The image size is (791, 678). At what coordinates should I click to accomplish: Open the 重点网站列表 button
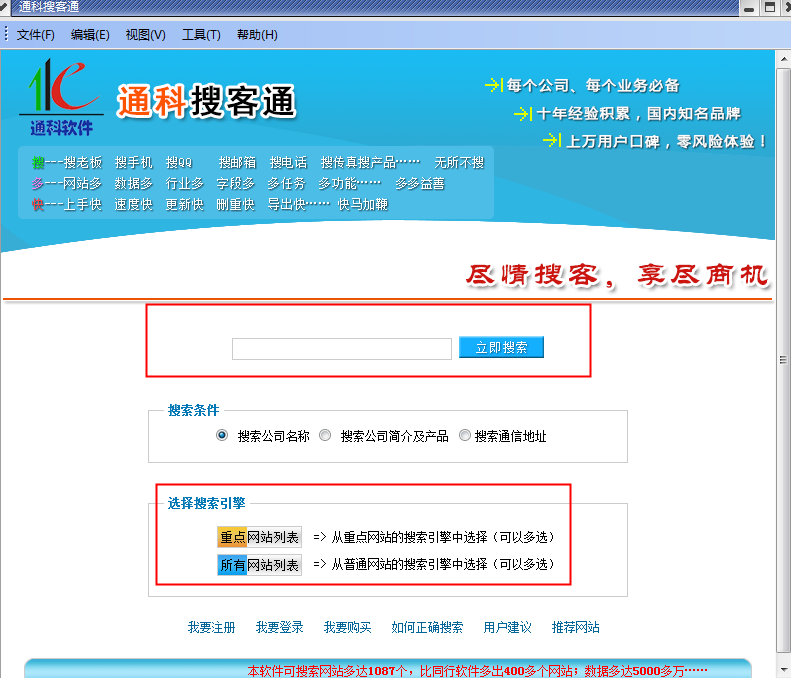[259, 537]
